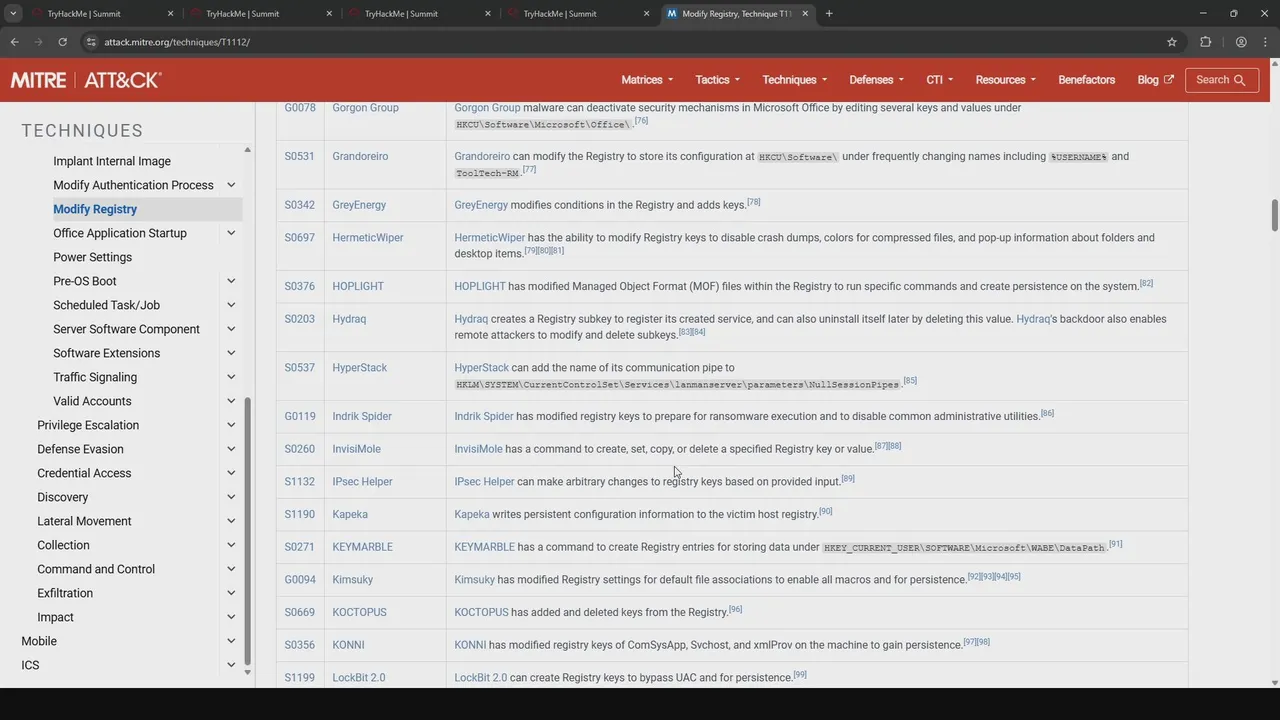The height and width of the screenshot is (720, 1280).
Task: Expand Server Software Component chevron
Action: tap(231, 329)
